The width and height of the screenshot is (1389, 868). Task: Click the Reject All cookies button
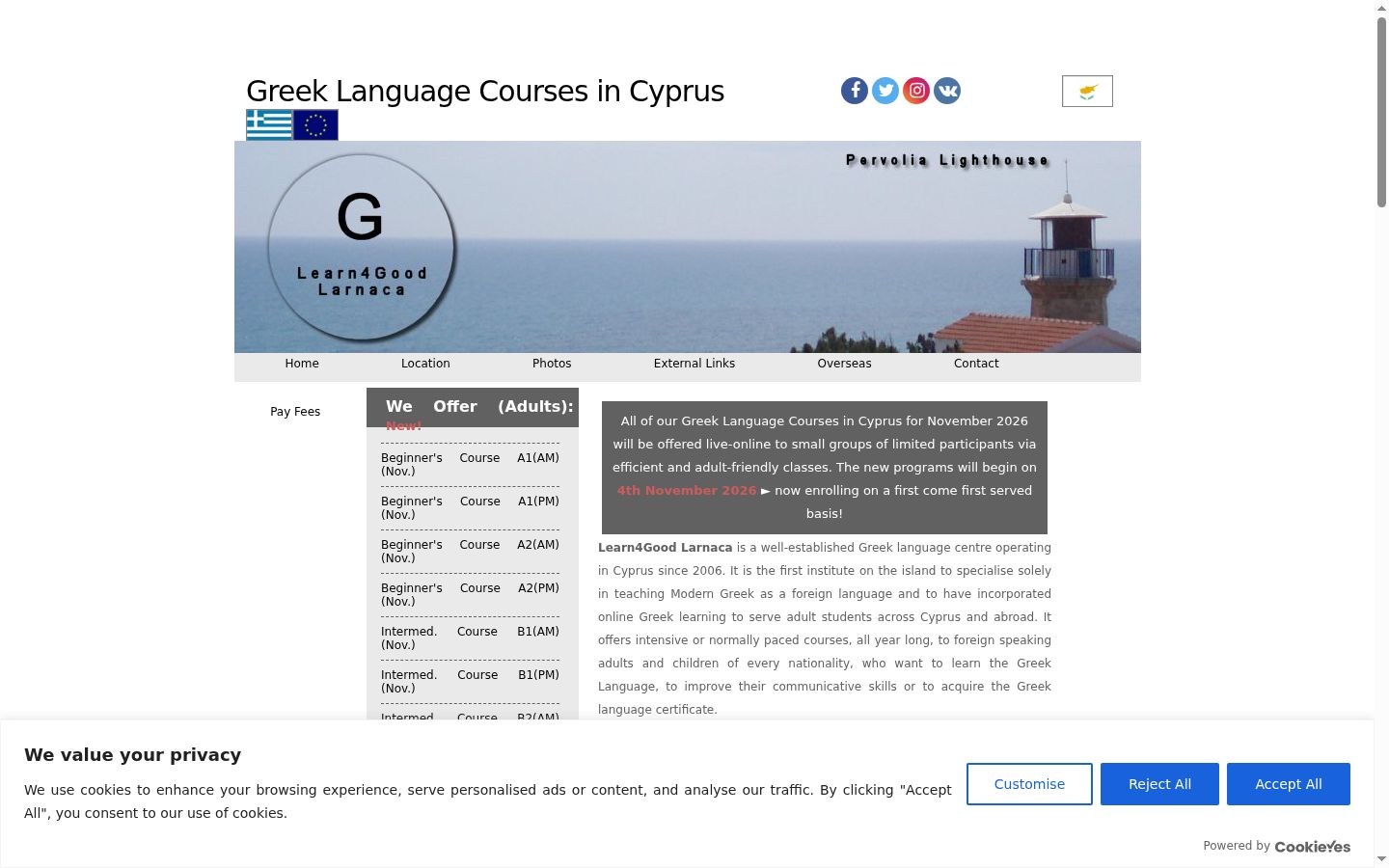click(x=1159, y=784)
